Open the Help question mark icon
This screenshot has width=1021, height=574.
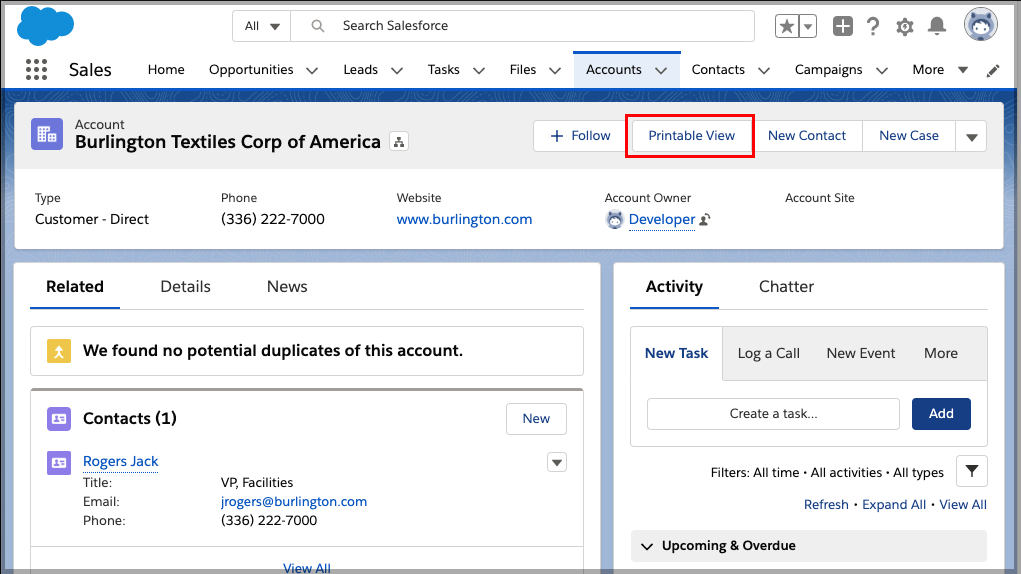click(x=873, y=27)
